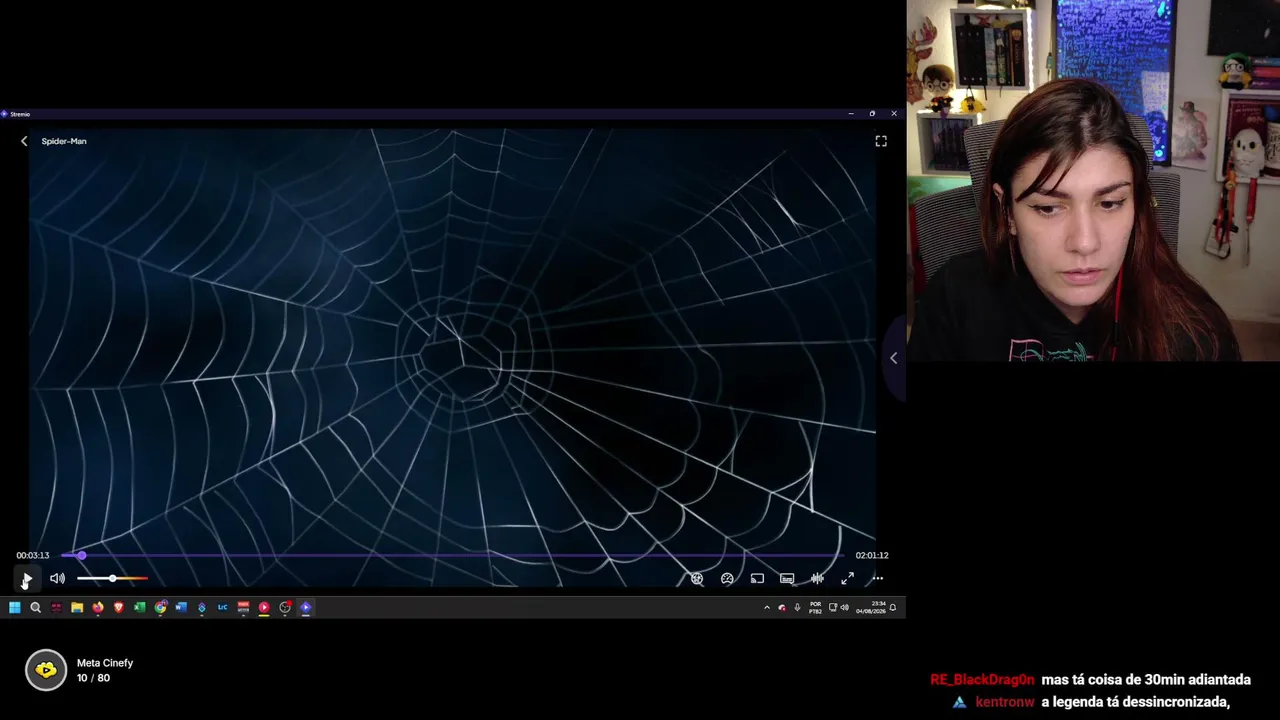Open Word from the taskbar
Screen dimensions: 1280x720
tap(181, 607)
